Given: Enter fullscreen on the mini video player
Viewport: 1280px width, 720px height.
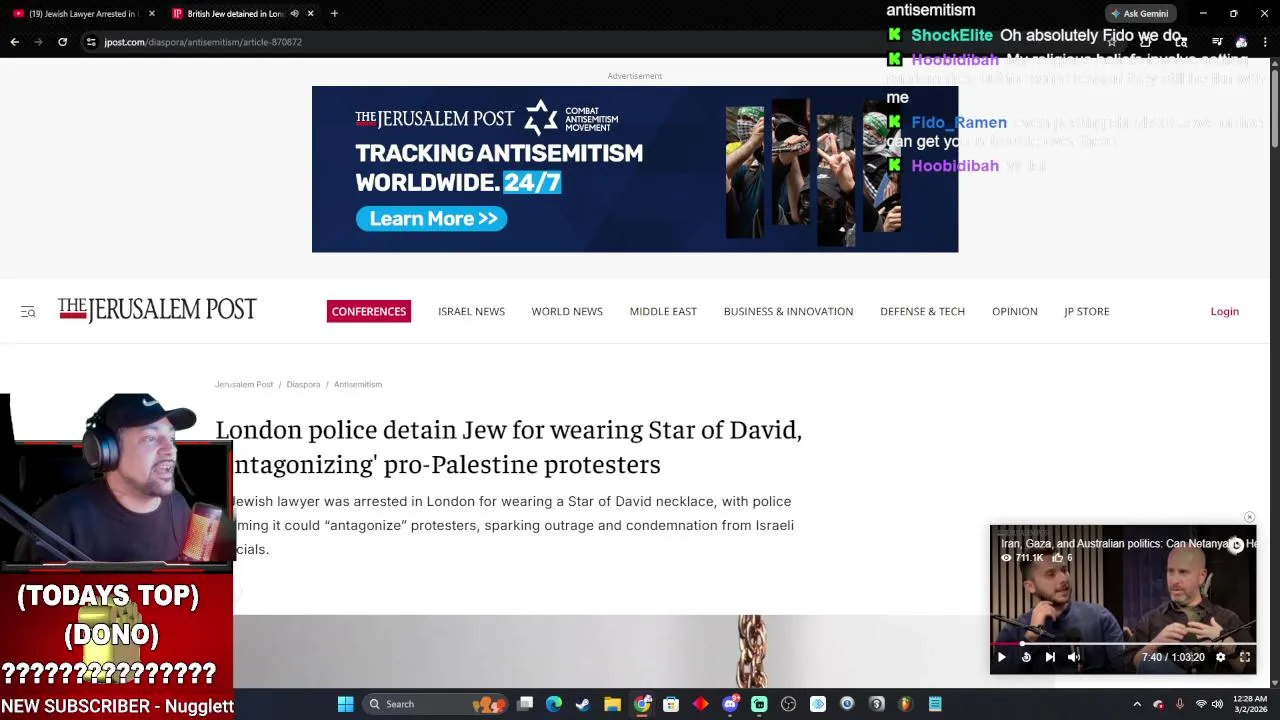Looking at the screenshot, I should tap(1245, 657).
